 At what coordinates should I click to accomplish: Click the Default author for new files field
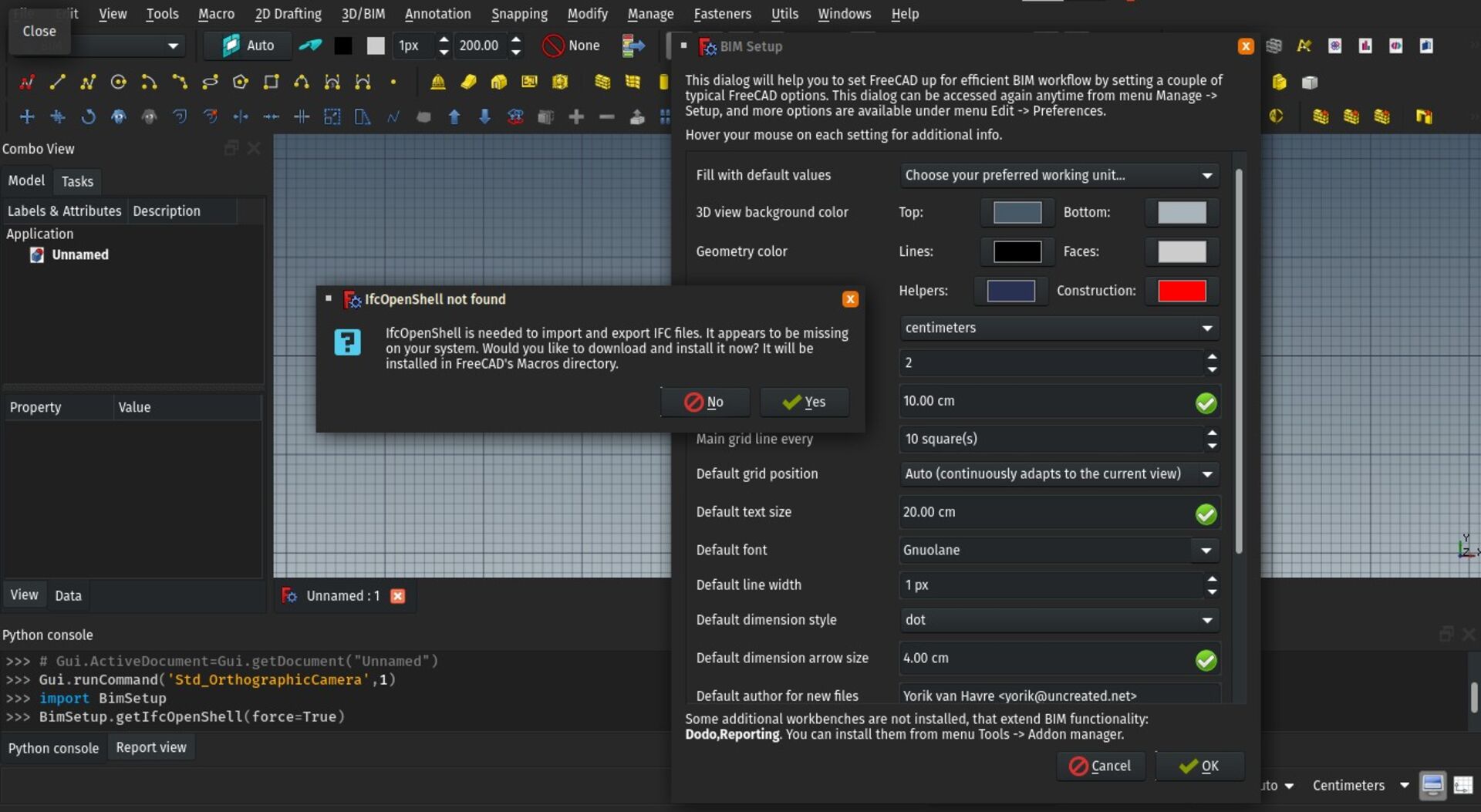(1059, 696)
